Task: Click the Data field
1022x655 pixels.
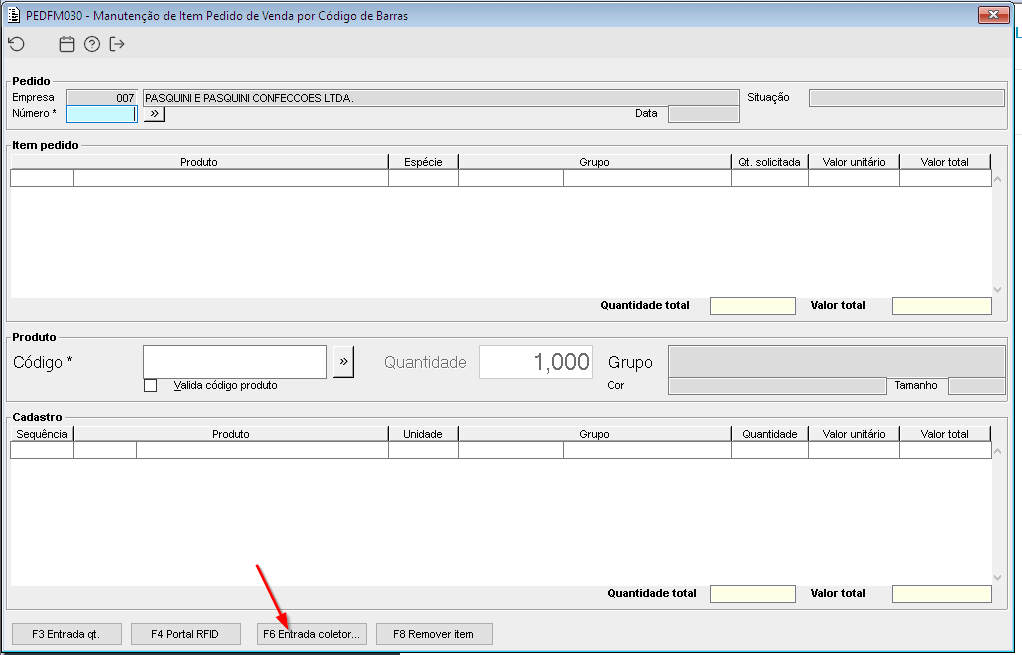Action: point(704,114)
